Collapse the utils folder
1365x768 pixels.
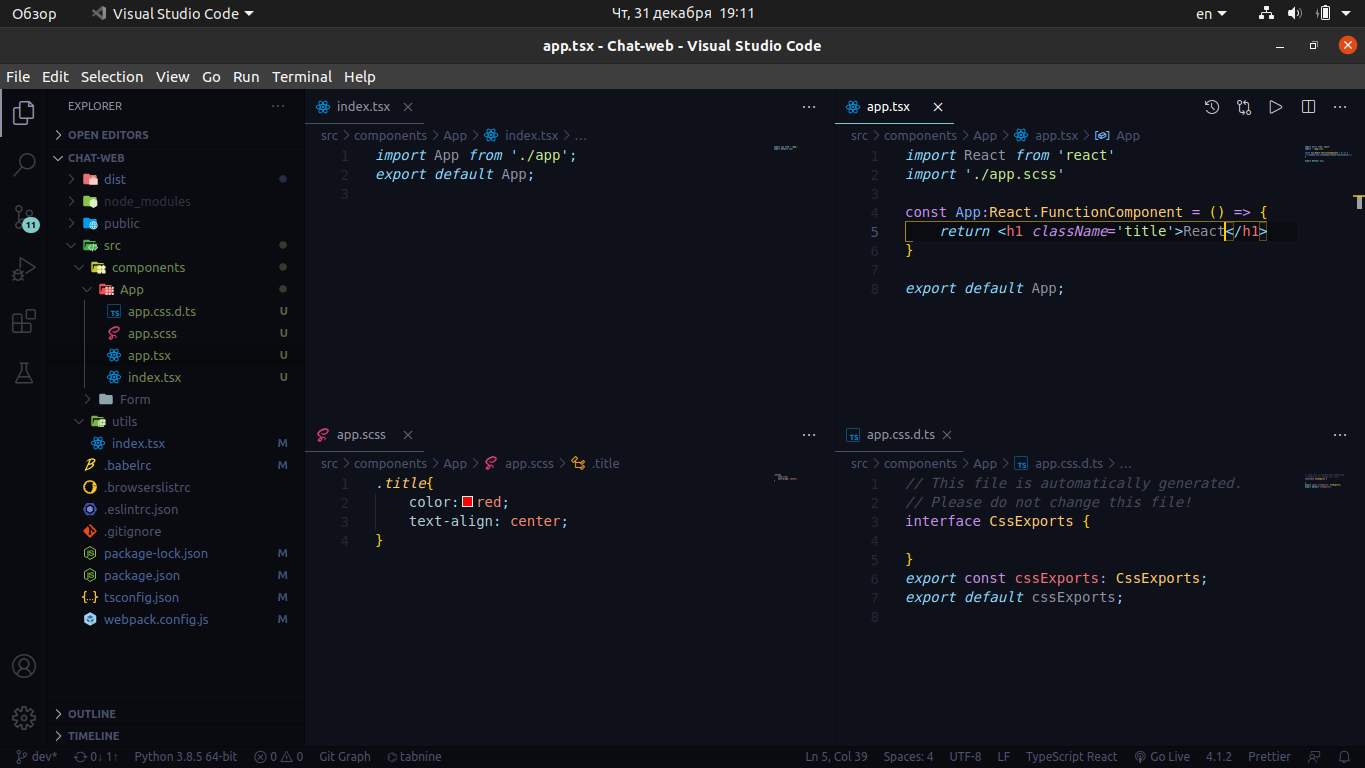tap(175, 422)
